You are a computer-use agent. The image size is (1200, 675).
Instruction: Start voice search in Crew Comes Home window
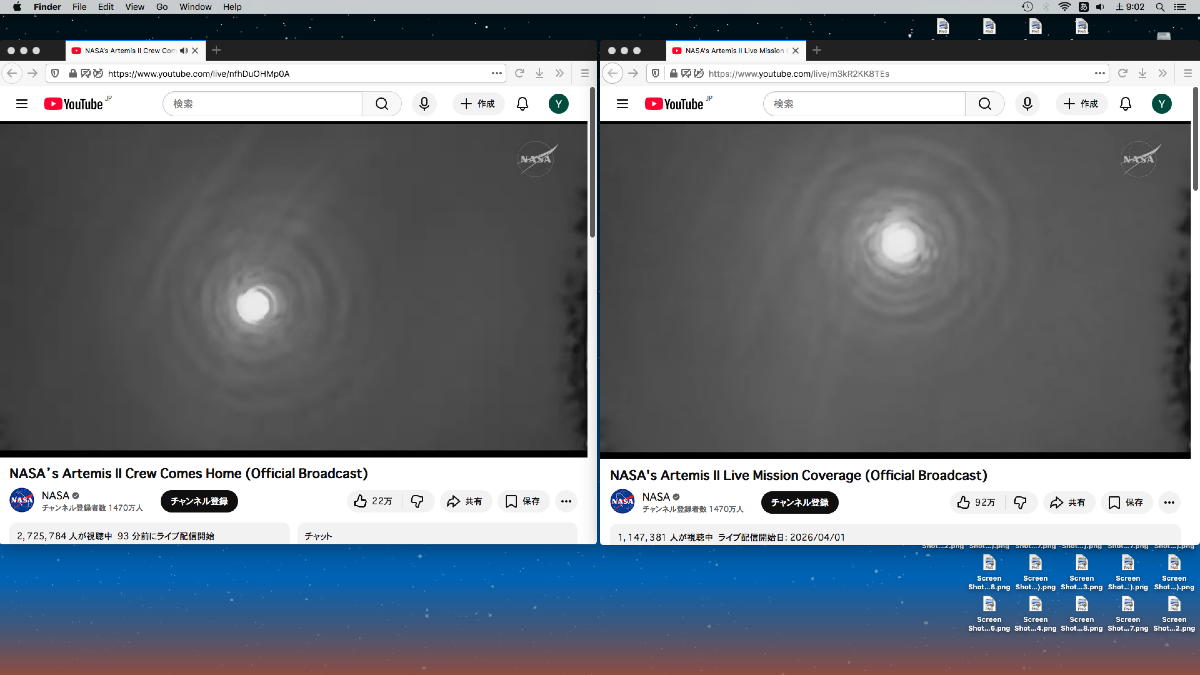click(x=424, y=103)
